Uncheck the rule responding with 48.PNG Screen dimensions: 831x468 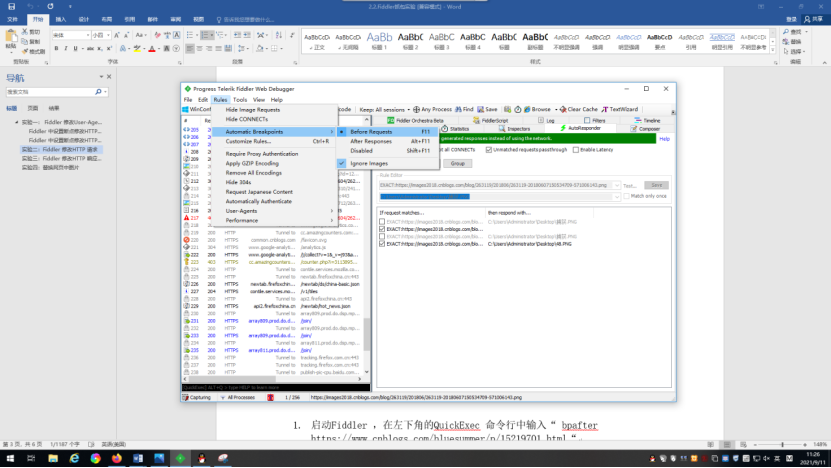click(x=382, y=244)
